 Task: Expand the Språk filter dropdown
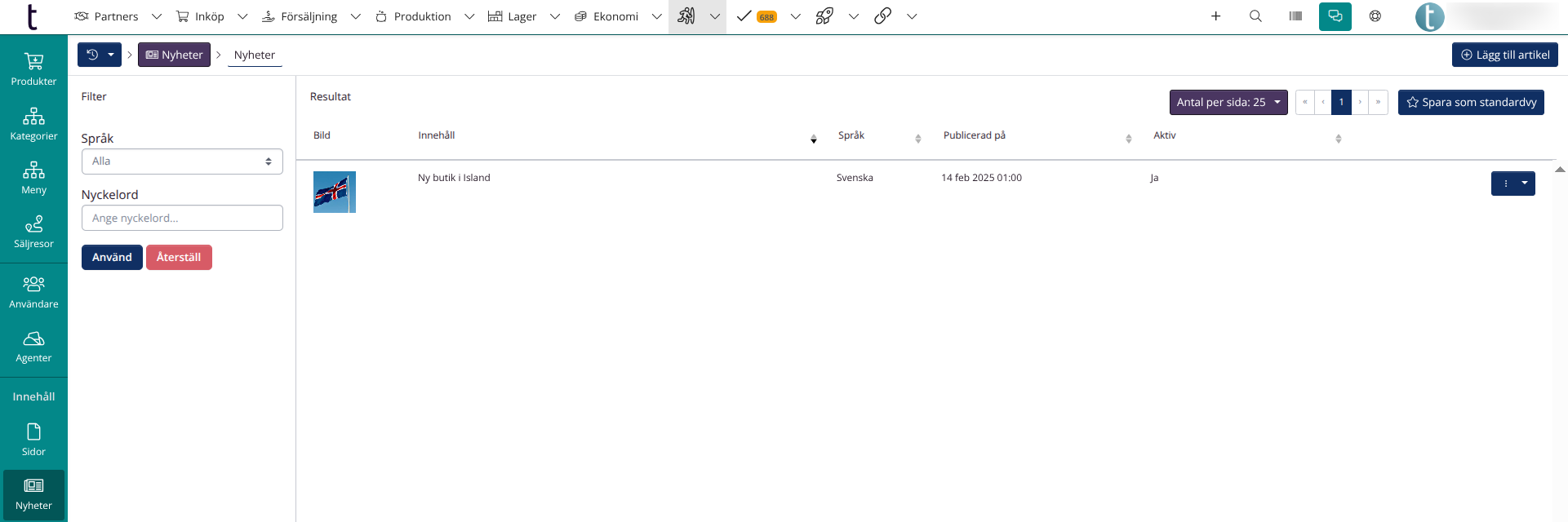coord(182,161)
